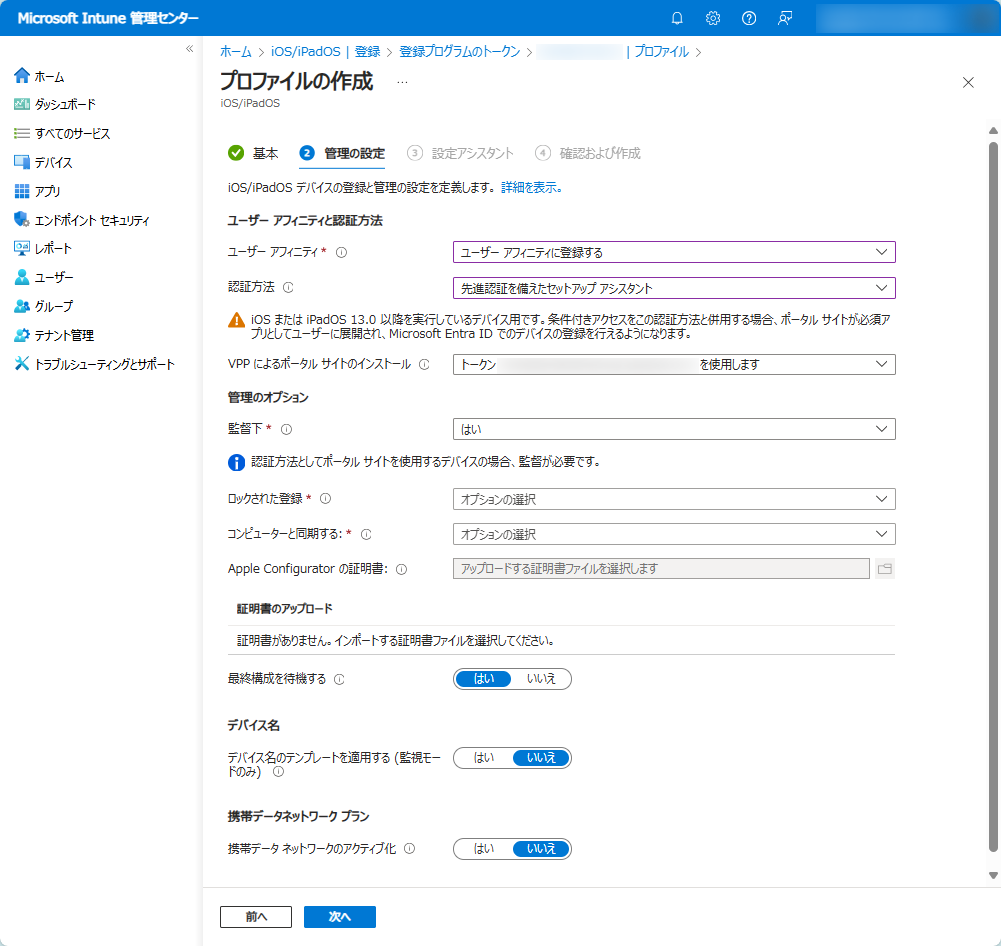
Task: Browse certificate file with folder icon
Action: 884,569
